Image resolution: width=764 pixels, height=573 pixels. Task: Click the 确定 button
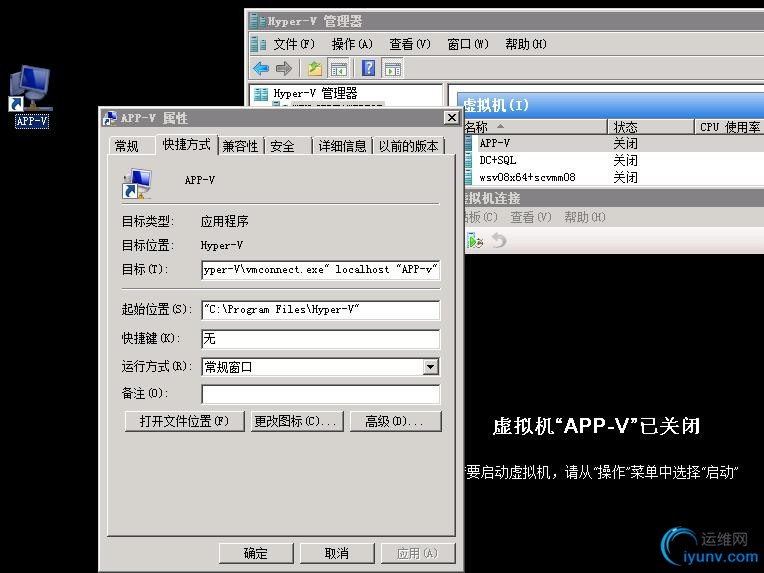point(256,554)
